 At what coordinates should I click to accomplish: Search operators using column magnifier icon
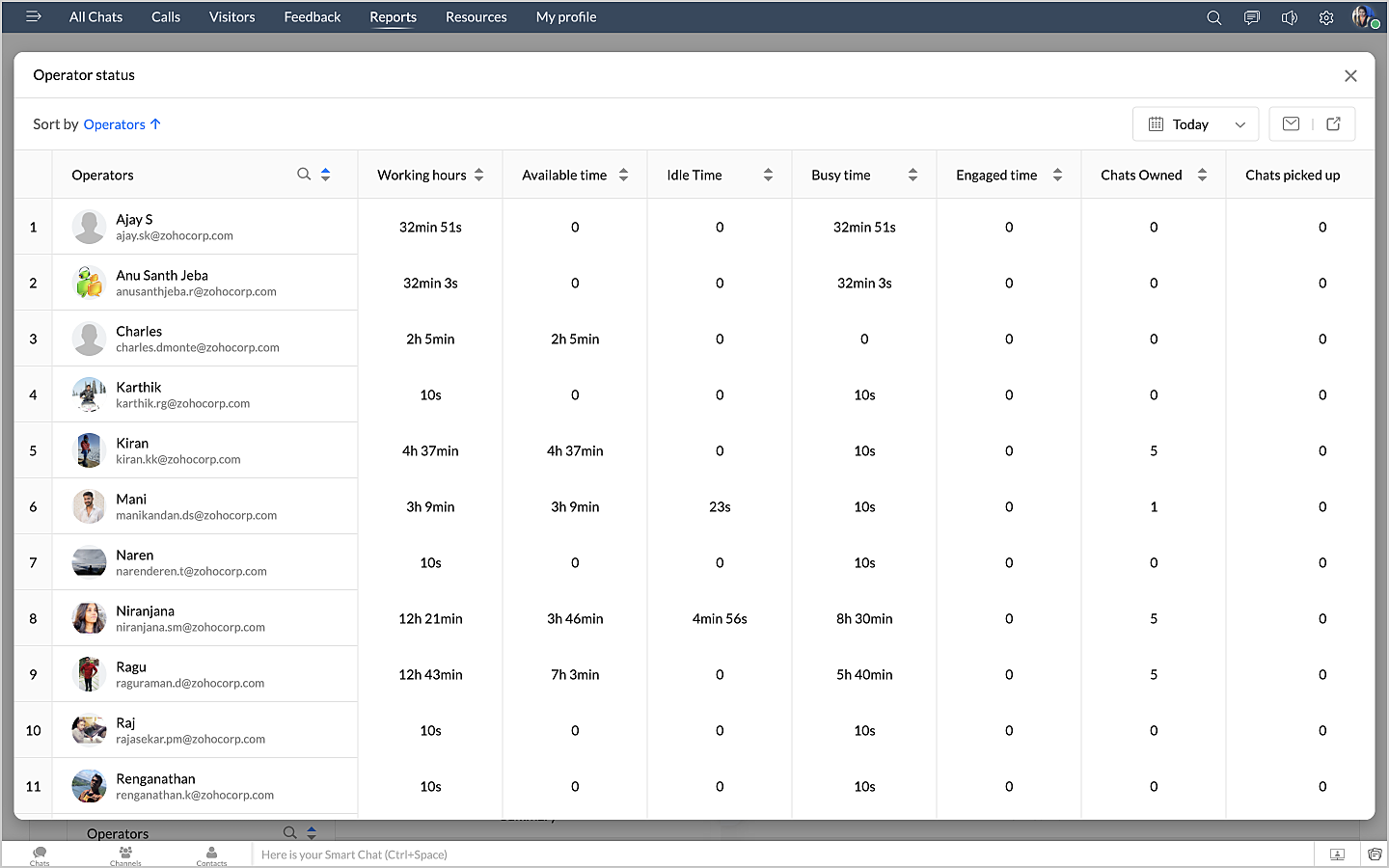coord(304,175)
